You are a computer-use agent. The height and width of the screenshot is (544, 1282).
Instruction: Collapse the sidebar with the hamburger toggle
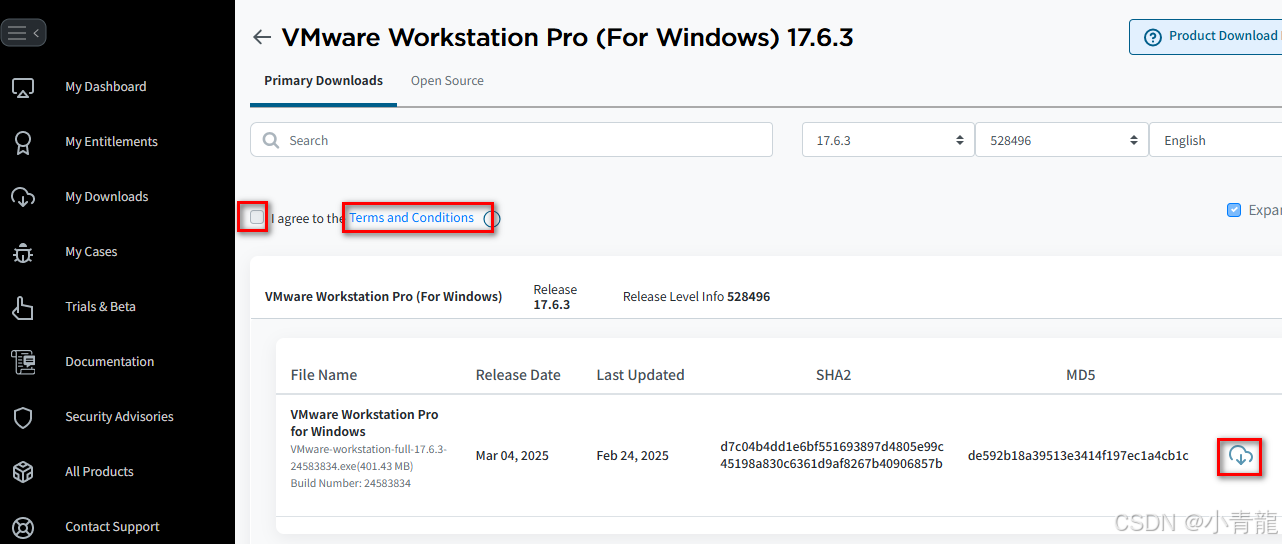click(23, 33)
